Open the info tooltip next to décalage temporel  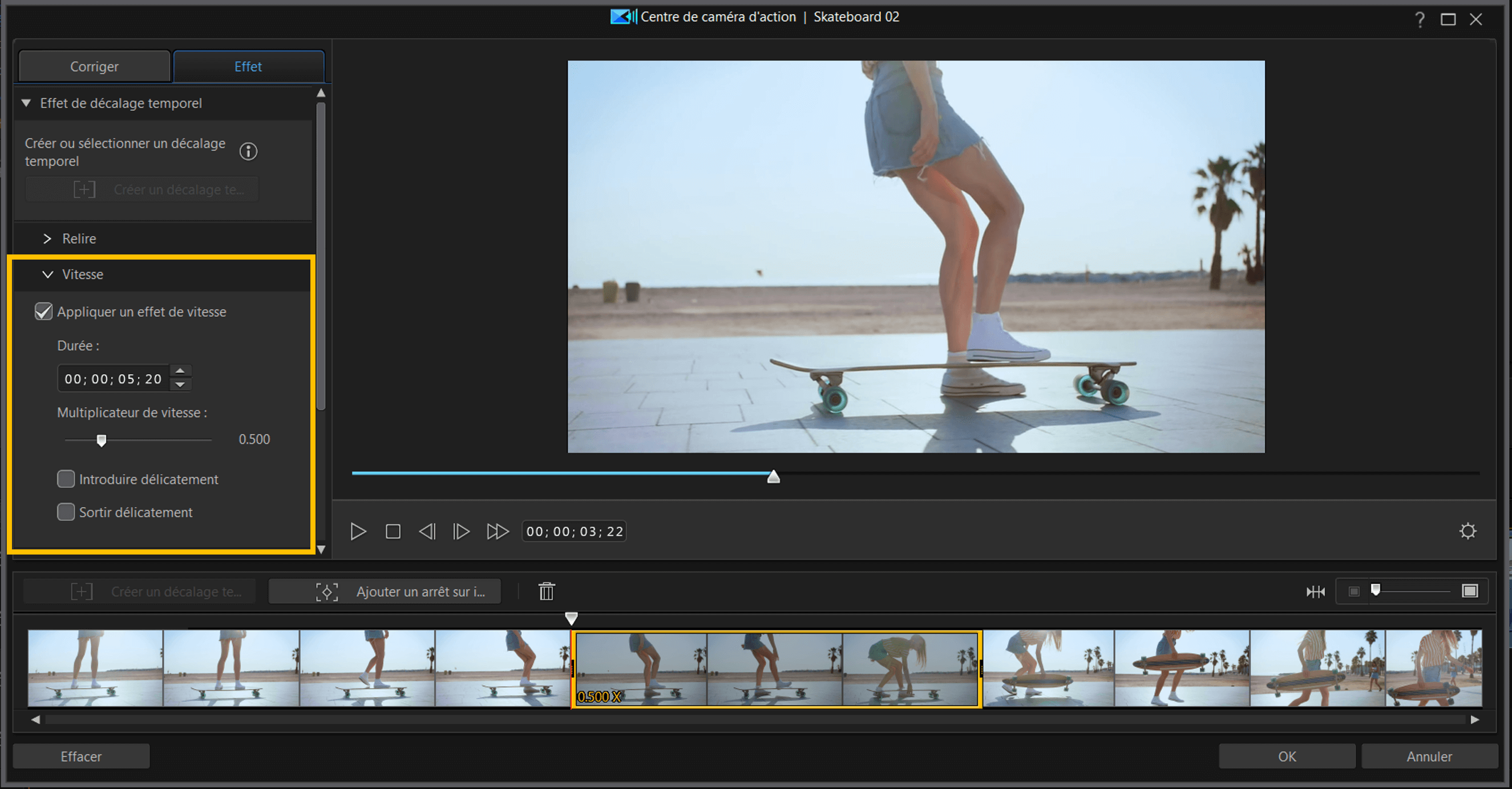(248, 151)
